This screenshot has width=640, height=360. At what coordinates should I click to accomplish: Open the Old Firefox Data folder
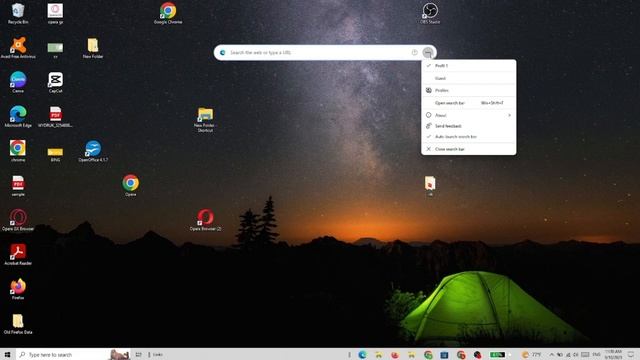(x=18, y=324)
